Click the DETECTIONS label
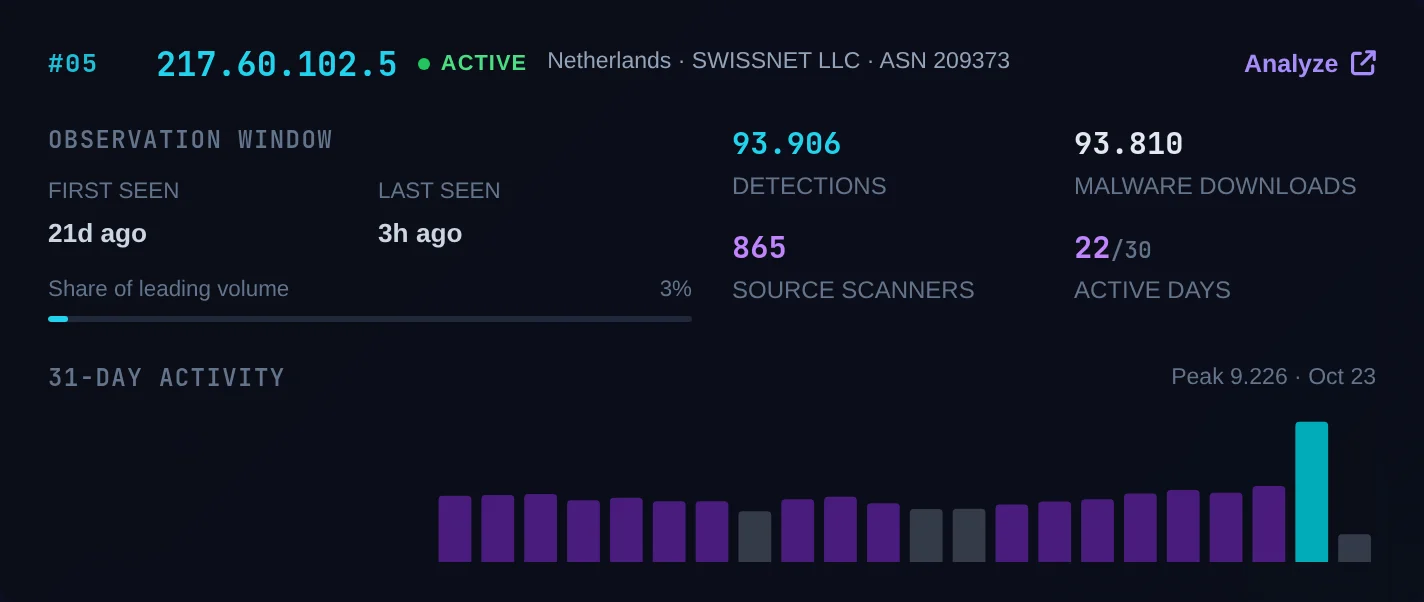 (x=809, y=186)
